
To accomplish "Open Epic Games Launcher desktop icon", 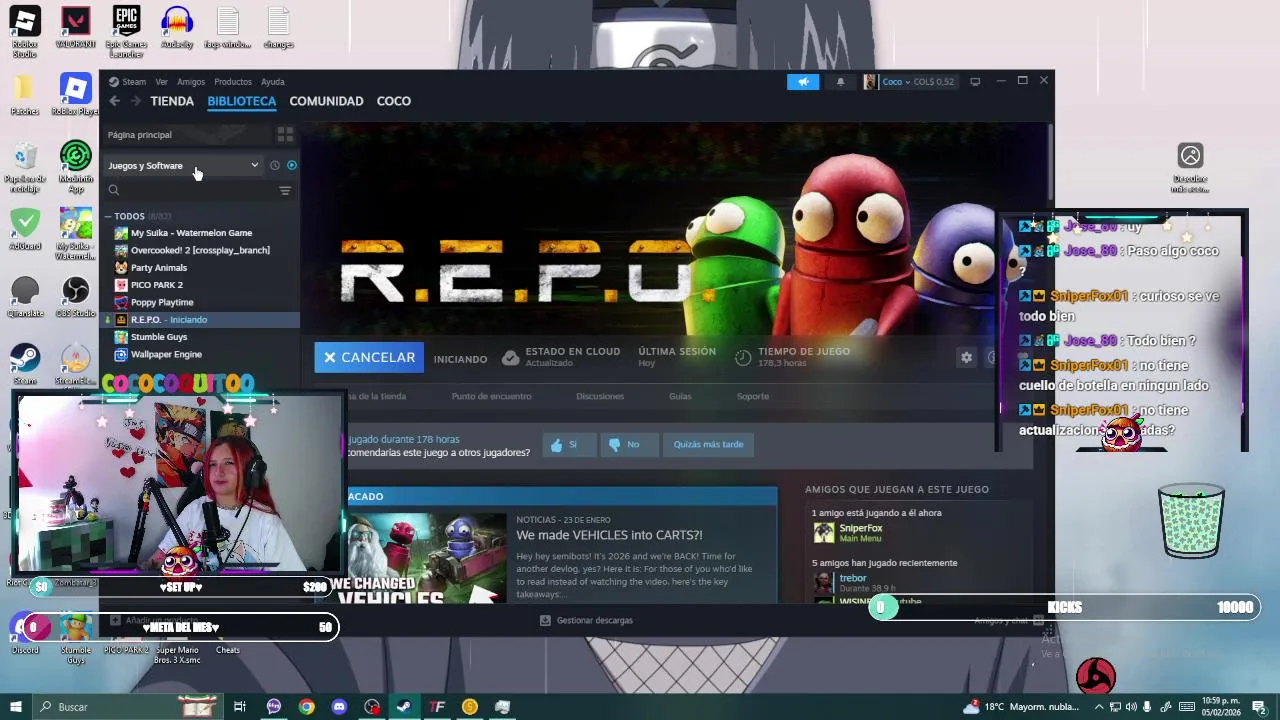I will coord(126,32).
